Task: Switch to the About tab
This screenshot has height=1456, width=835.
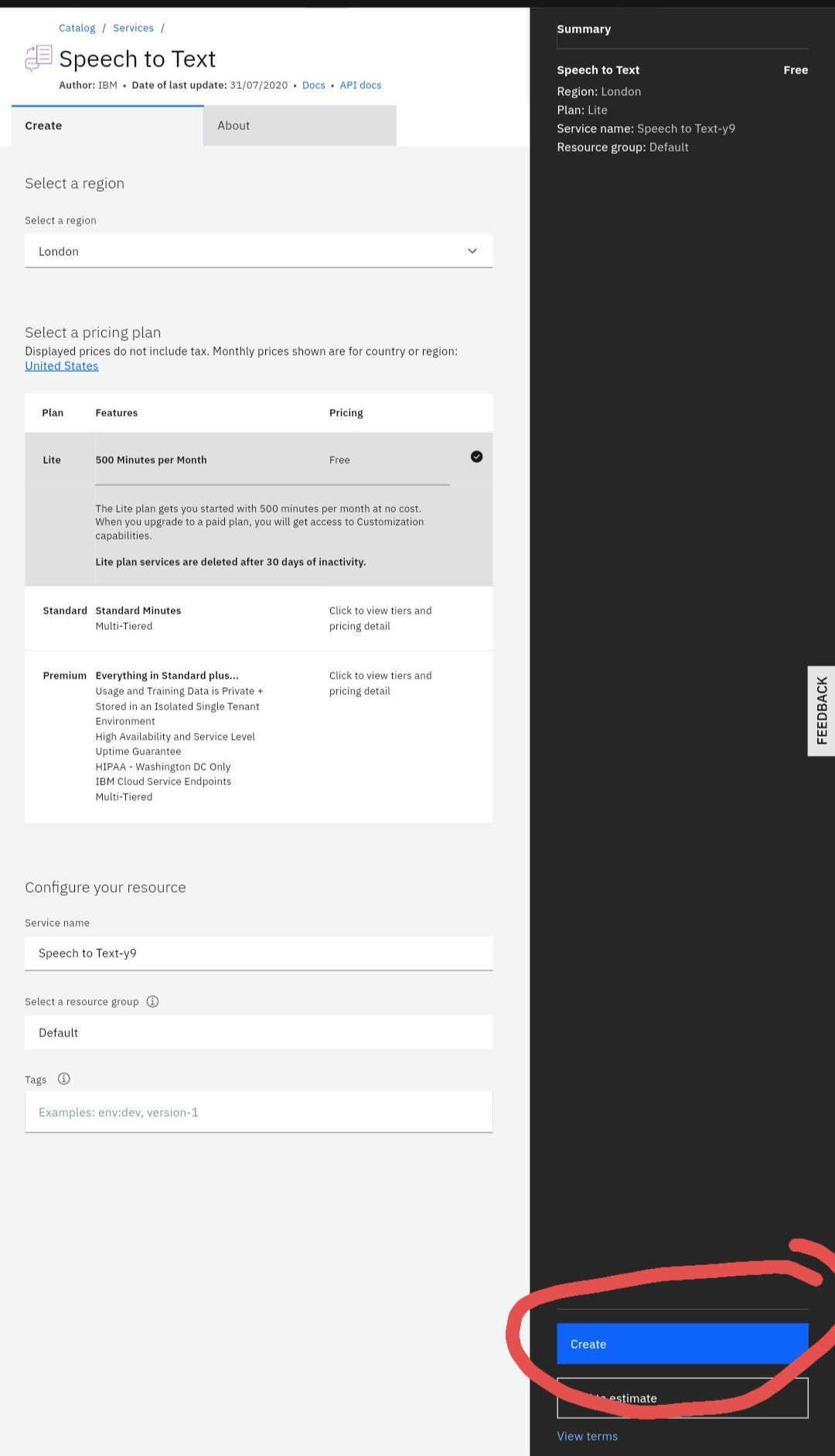Action: coord(299,125)
